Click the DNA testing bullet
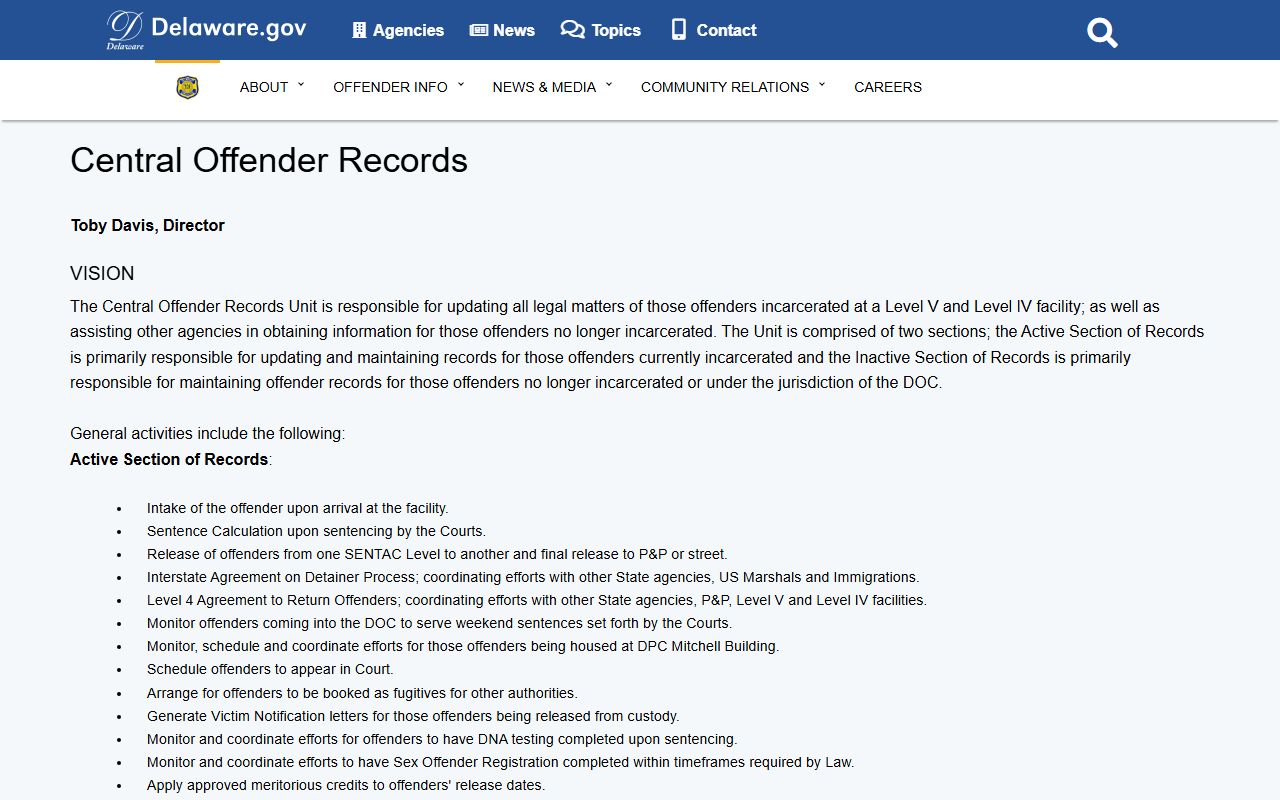Image resolution: width=1280 pixels, height=800 pixels. [x=442, y=739]
